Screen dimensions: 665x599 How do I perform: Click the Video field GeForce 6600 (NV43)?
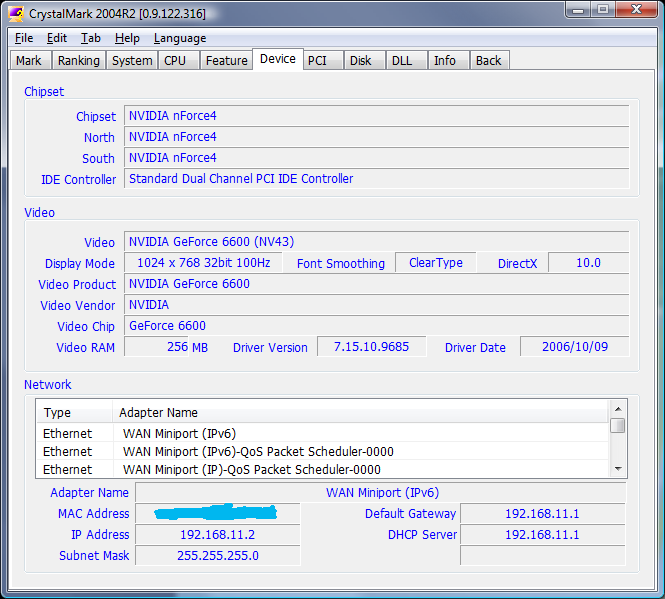[x=377, y=241]
